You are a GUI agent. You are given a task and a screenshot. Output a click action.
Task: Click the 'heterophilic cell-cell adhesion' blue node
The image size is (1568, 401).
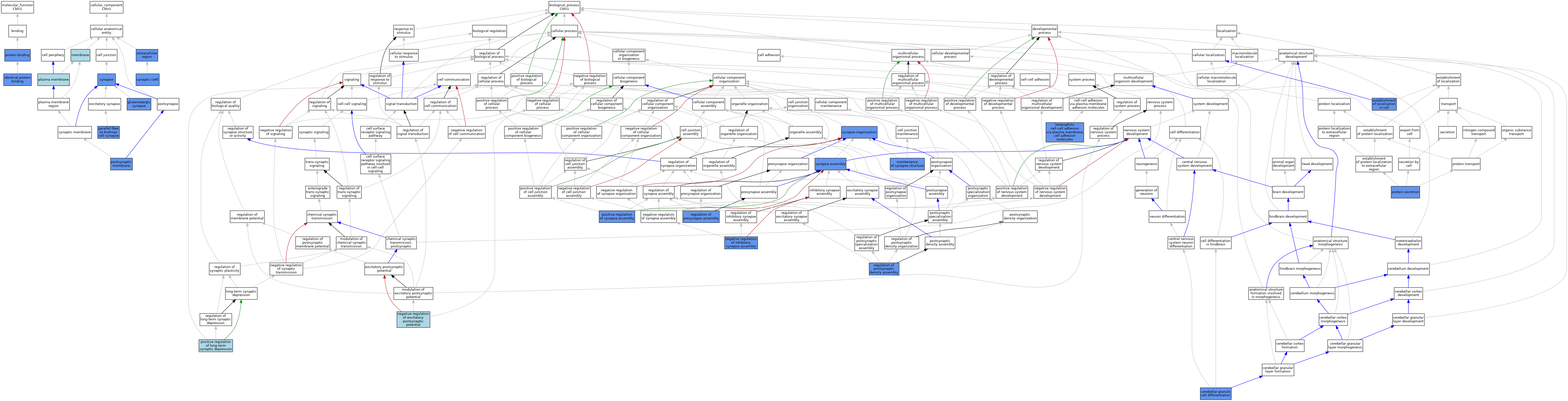click(x=1065, y=132)
